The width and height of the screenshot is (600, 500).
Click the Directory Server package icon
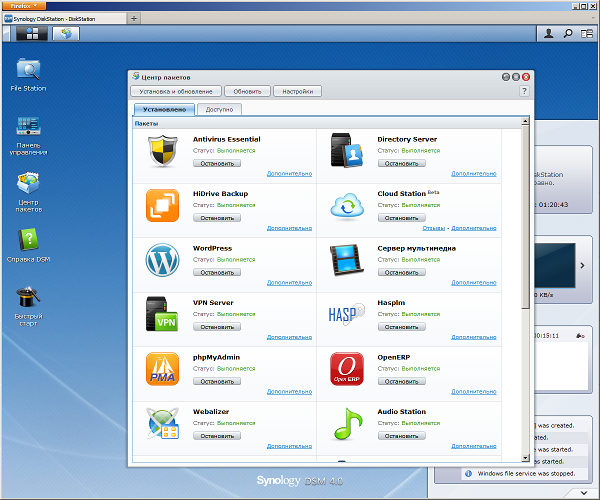(347, 150)
